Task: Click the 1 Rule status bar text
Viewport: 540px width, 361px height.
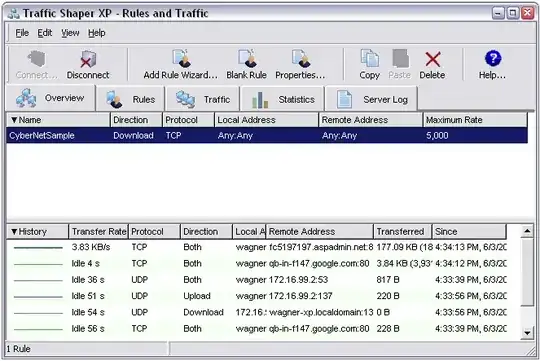Action: [18, 349]
